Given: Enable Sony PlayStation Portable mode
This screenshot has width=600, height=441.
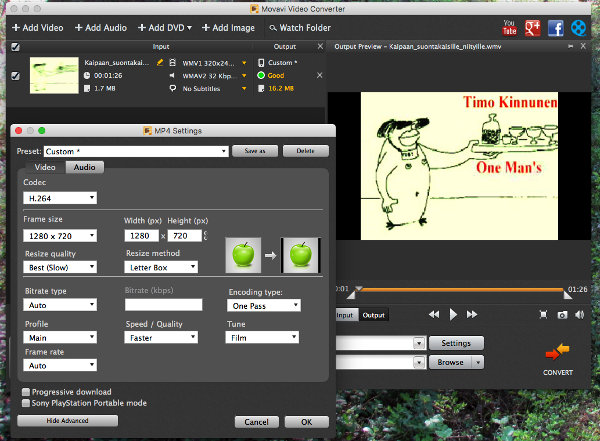Looking at the screenshot, I should coord(26,403).
